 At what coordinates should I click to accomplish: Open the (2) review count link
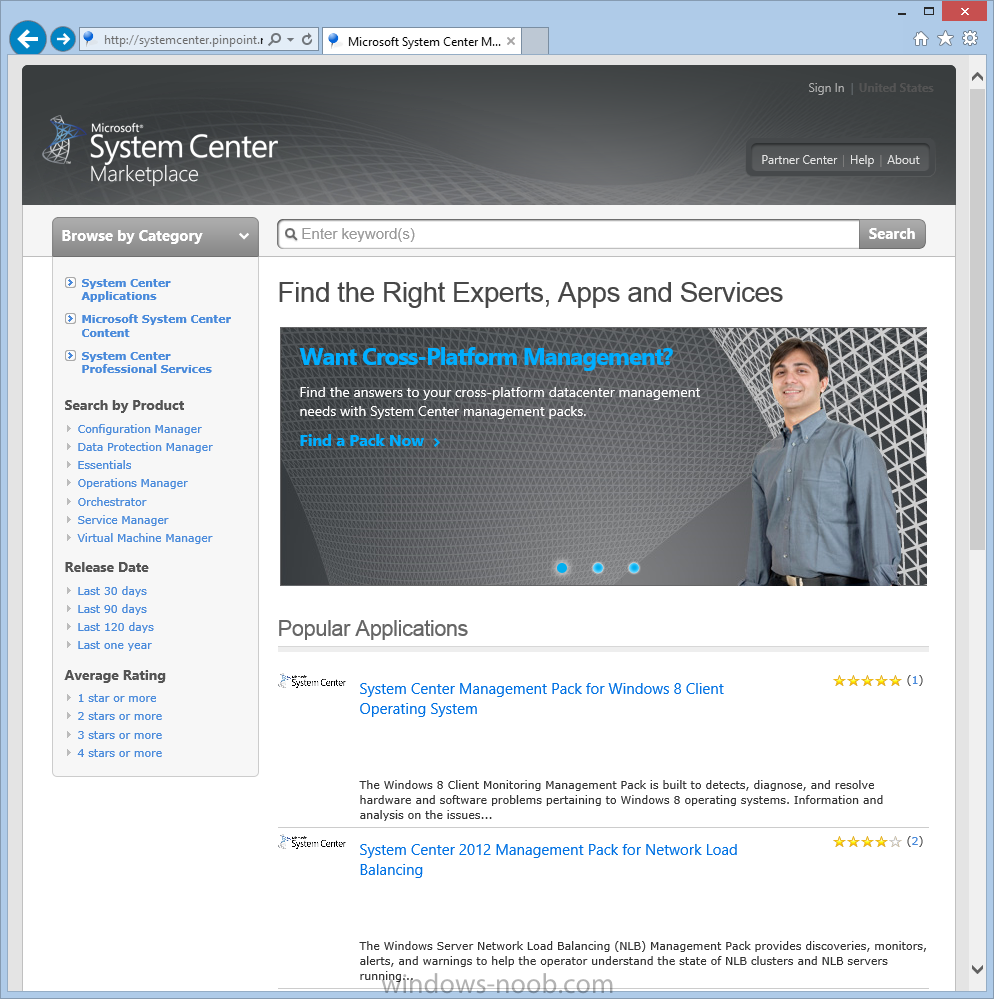(x=914, y=842)
